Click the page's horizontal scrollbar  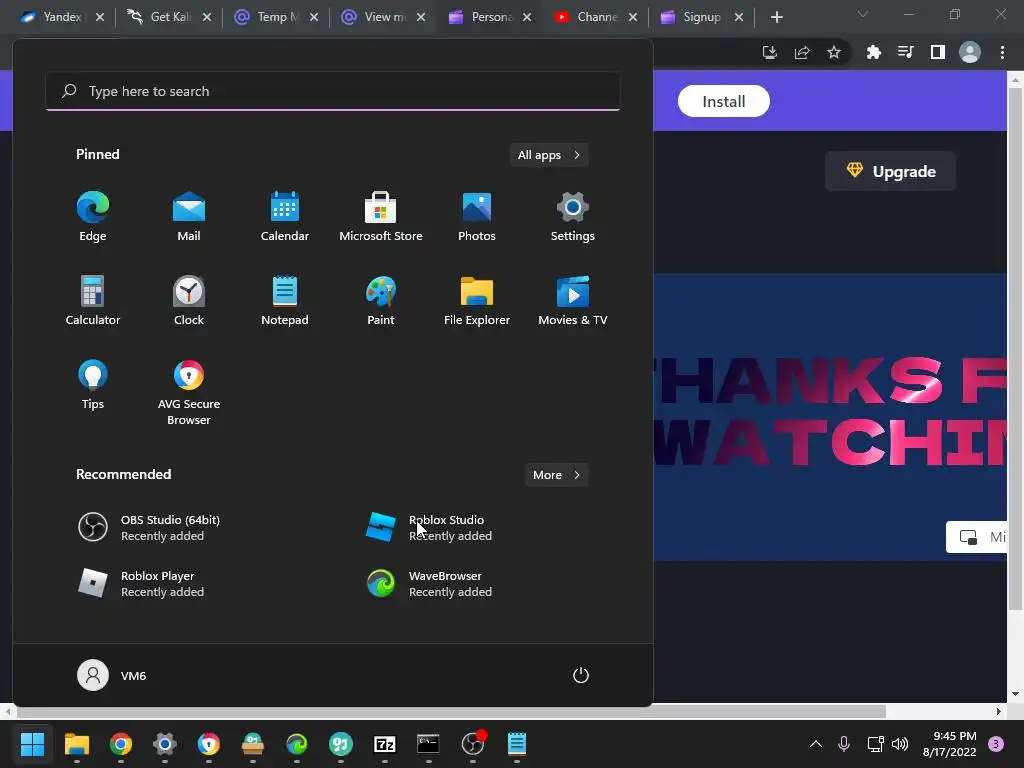[x=449, y=711]
